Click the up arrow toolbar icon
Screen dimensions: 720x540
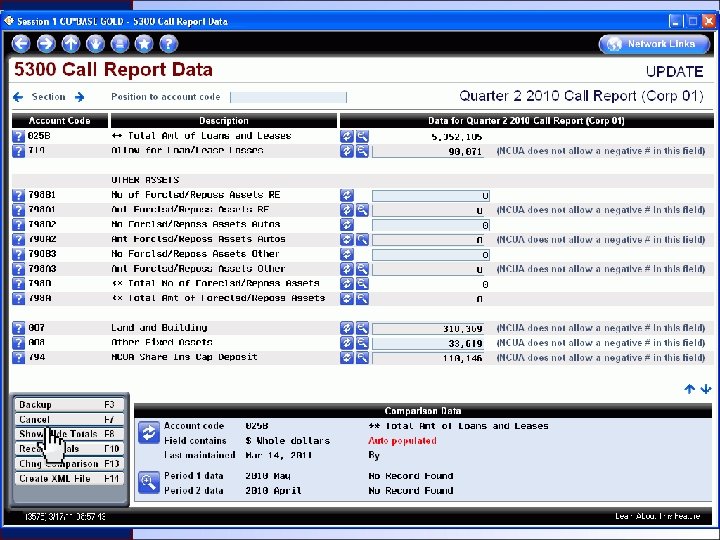pos(71,44)
